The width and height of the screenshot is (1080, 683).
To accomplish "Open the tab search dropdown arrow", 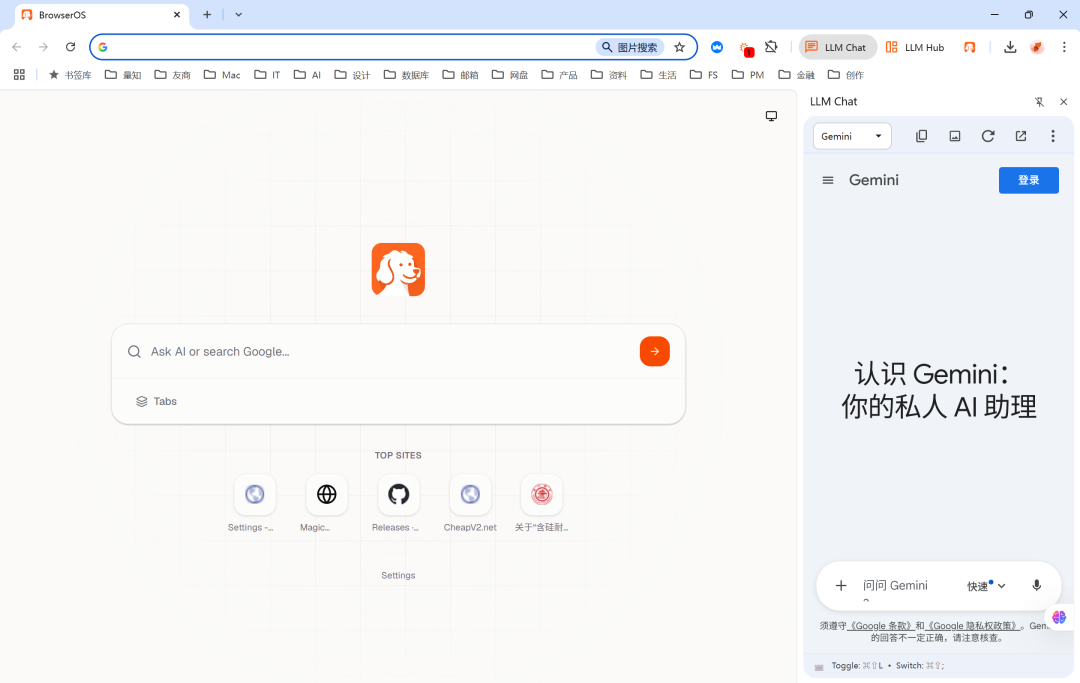I will click(238, 15).
